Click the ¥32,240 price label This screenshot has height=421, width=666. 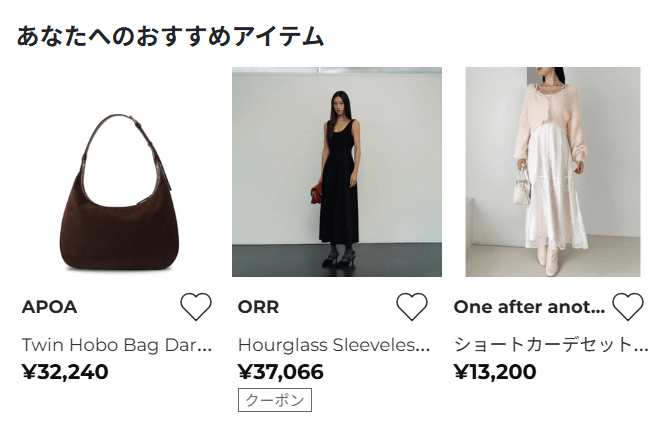click(65, 372)
